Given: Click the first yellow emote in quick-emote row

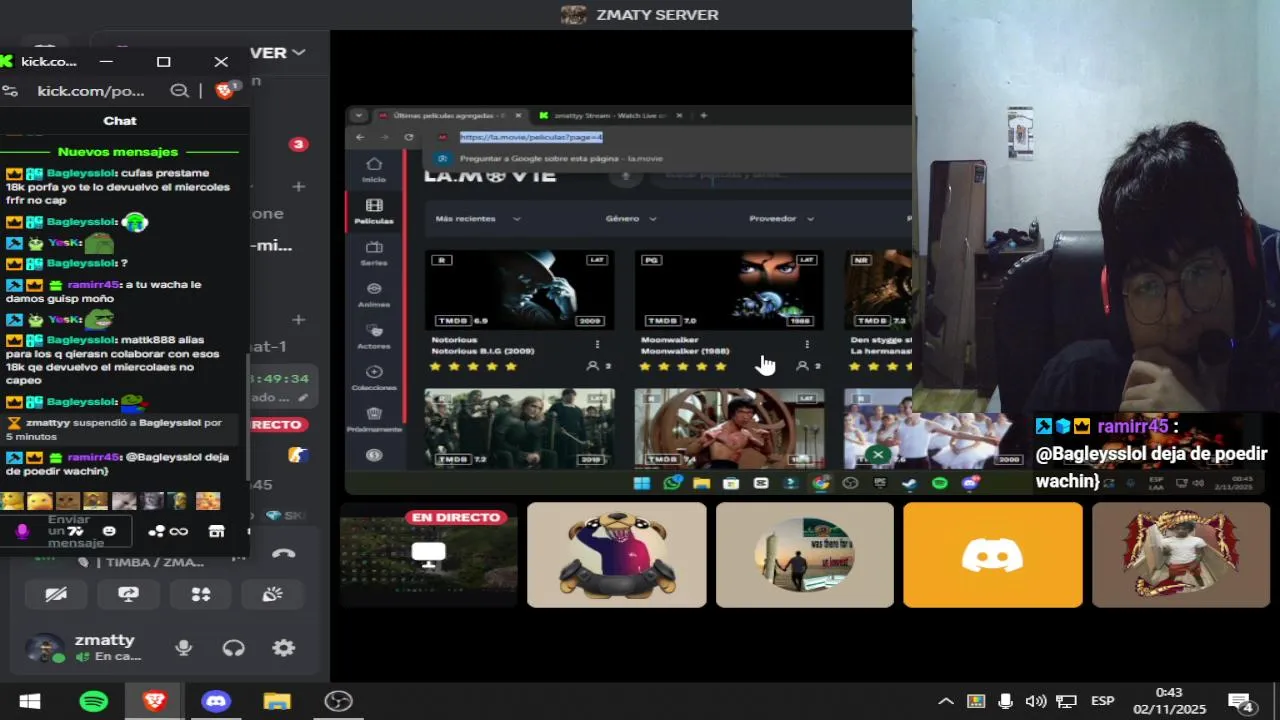Looking at the screenshot, I should 12,501.
